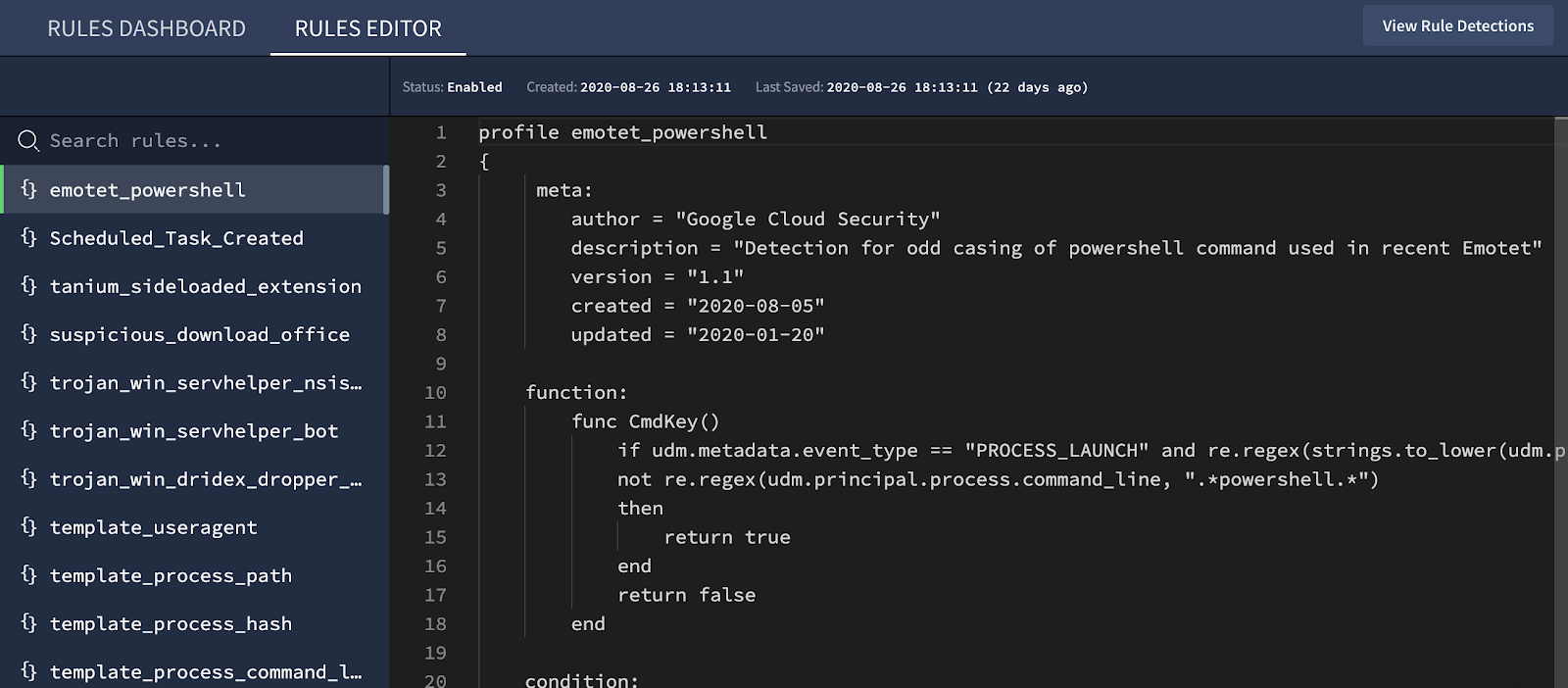
Task: Click the 'return true' line
Action: coord(727,537)
